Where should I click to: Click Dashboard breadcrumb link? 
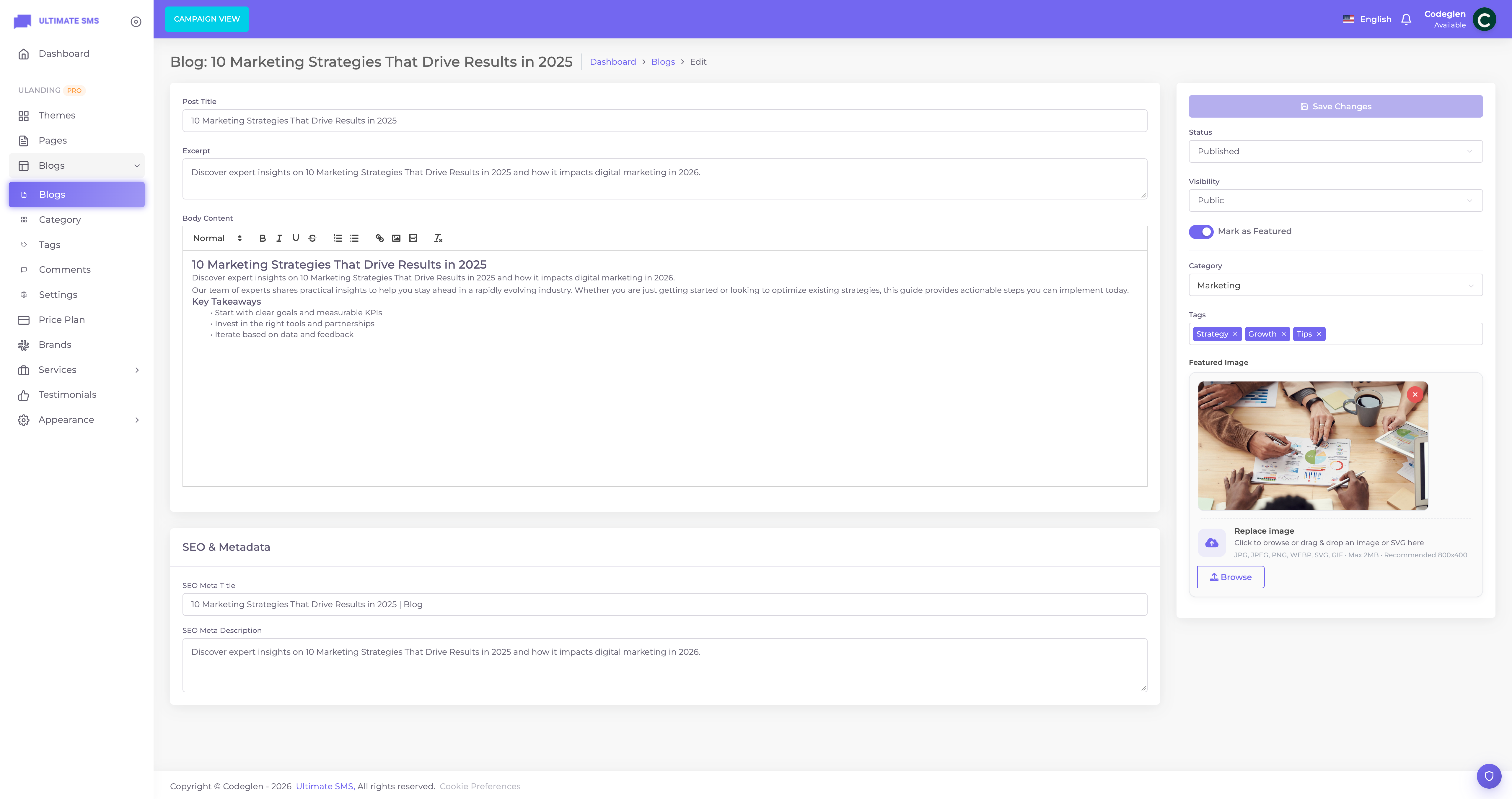click(x=613, y=62)
